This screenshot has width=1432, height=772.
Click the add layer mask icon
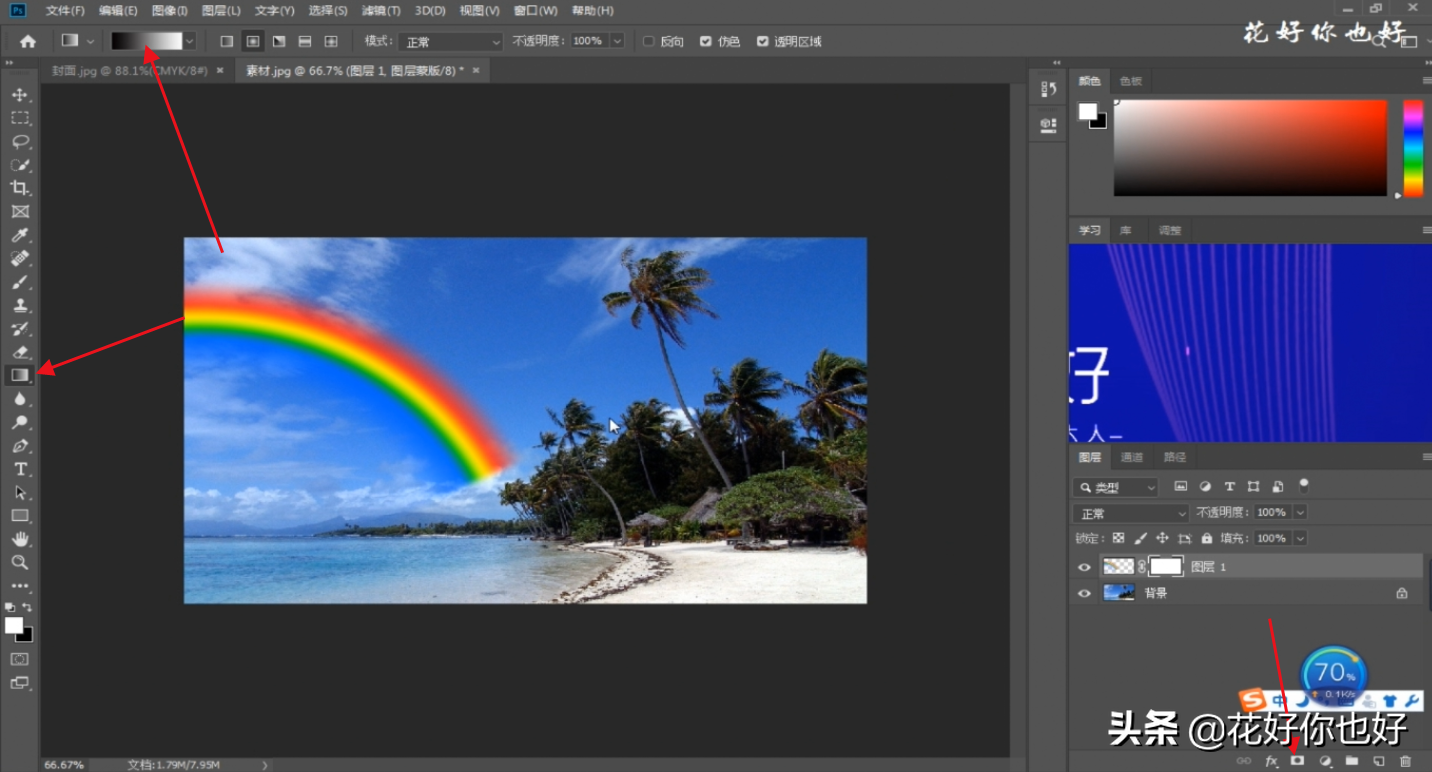[1298, 761]
